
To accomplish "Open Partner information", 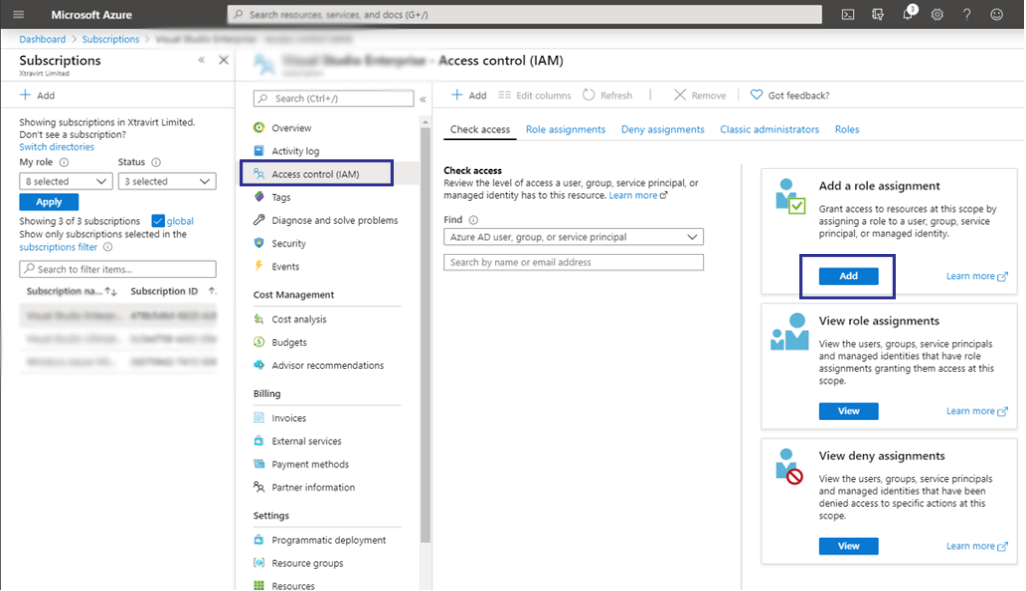I will 313,488.
